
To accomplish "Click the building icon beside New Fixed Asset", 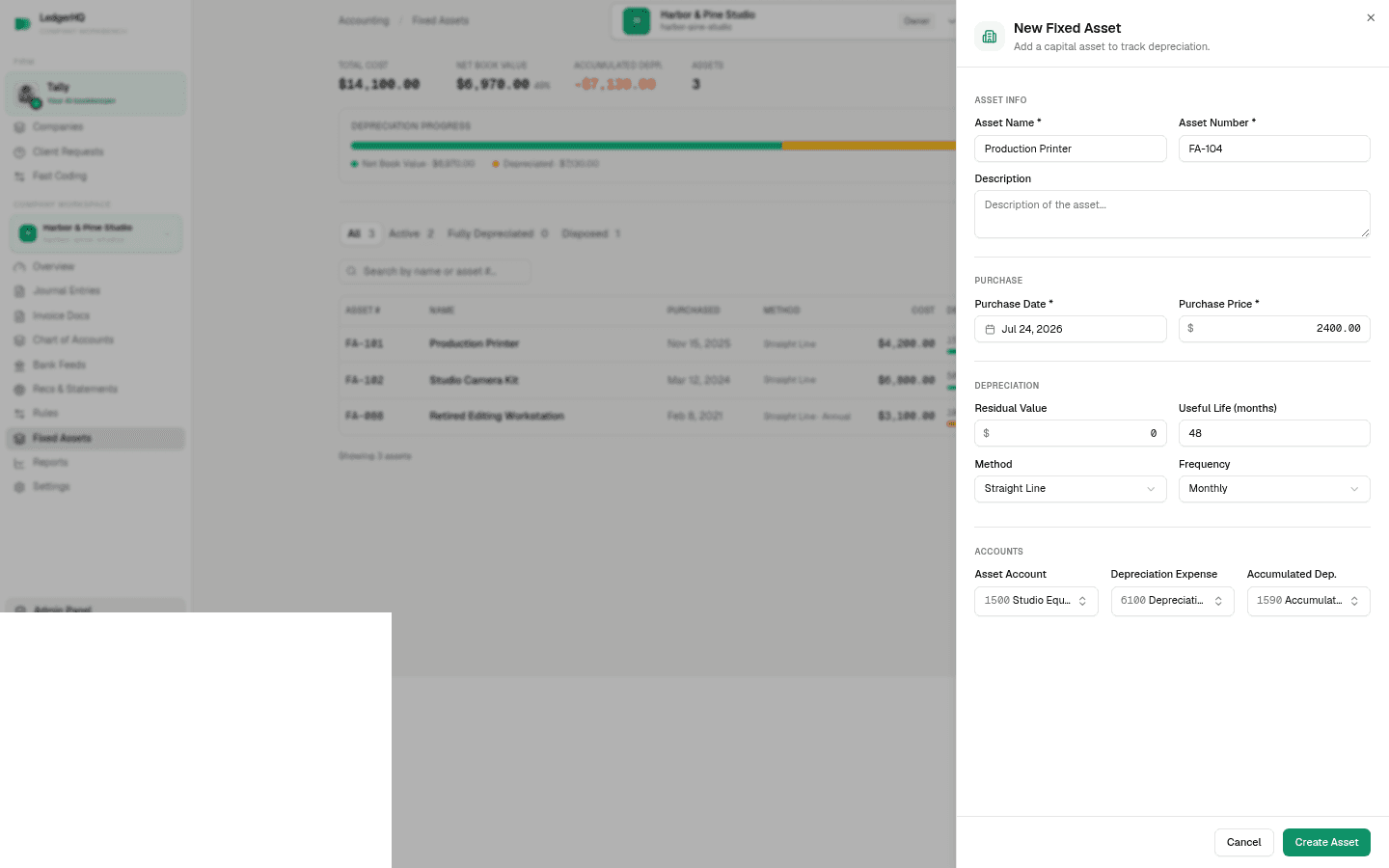I will tap(990, 37).
